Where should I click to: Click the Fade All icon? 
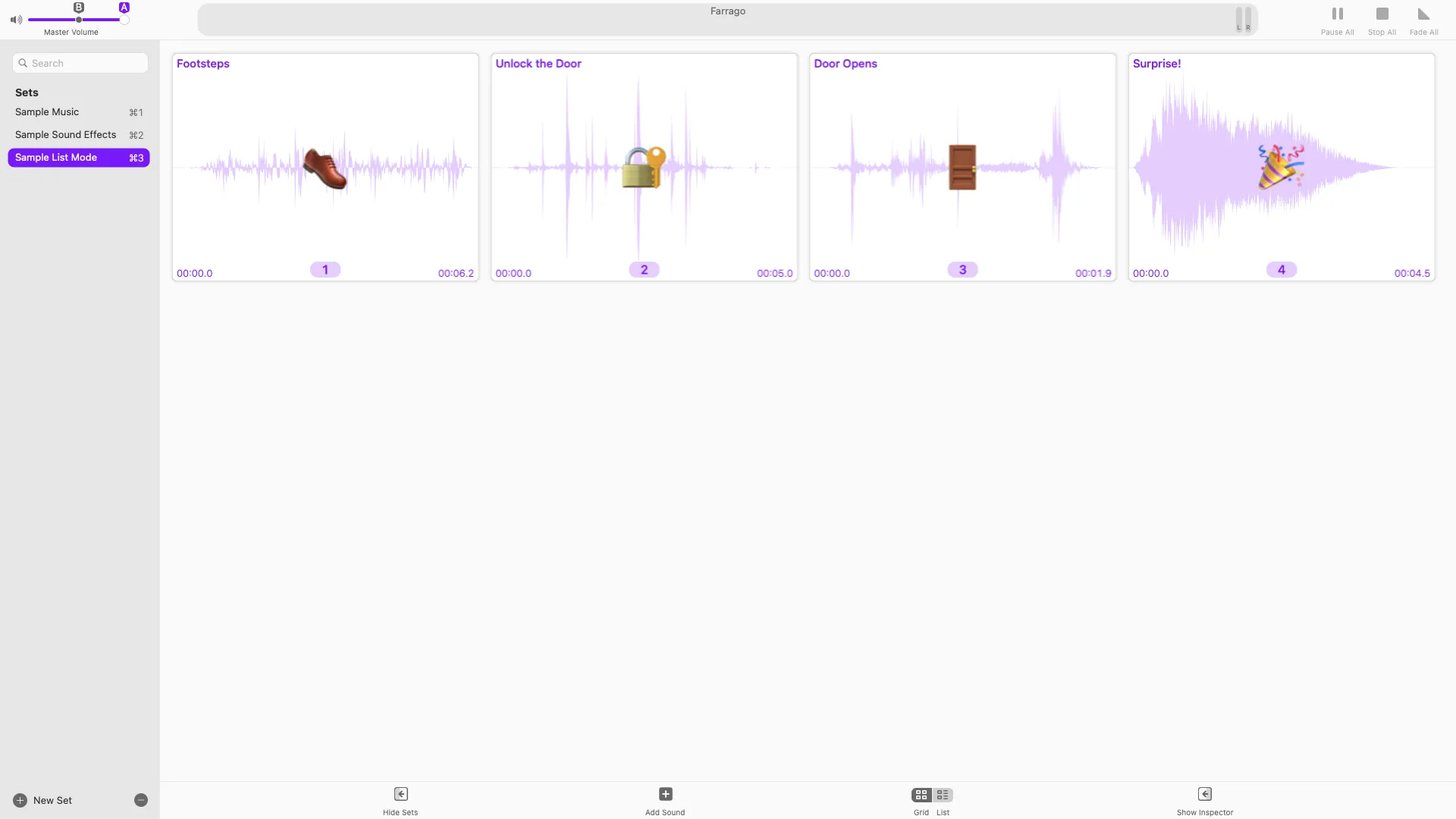tap(1423, 14)
